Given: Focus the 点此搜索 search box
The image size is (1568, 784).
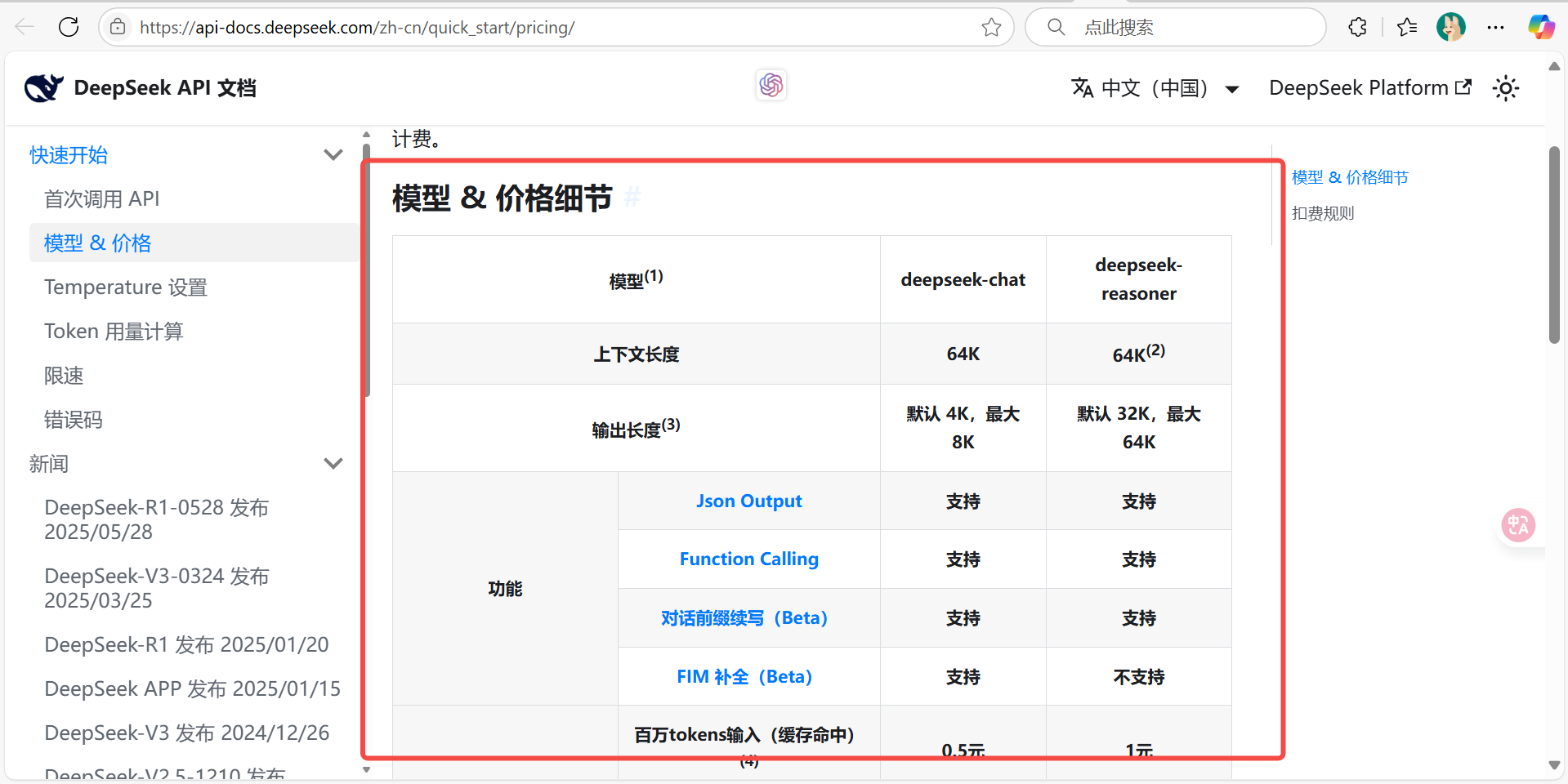Looking at the screenshot, I should pos(1175,27).
